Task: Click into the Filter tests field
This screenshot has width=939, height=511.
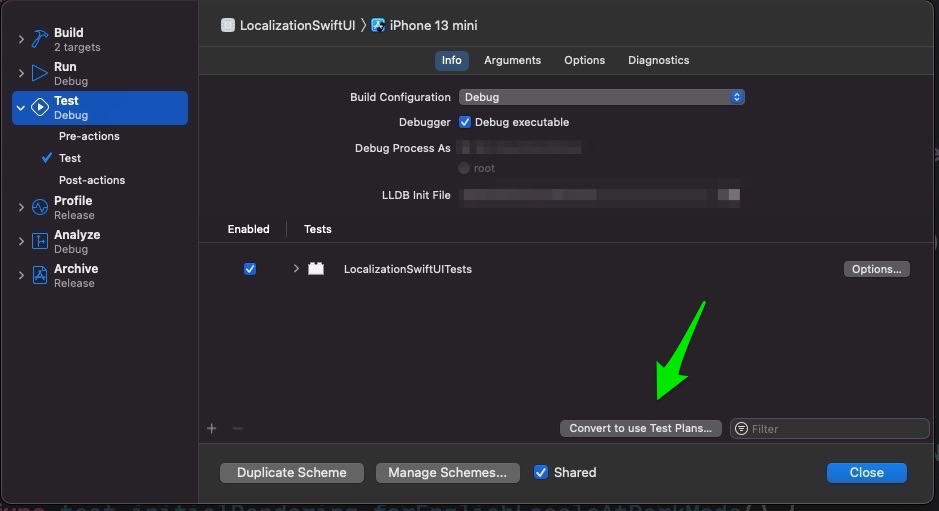Action: 829,428
